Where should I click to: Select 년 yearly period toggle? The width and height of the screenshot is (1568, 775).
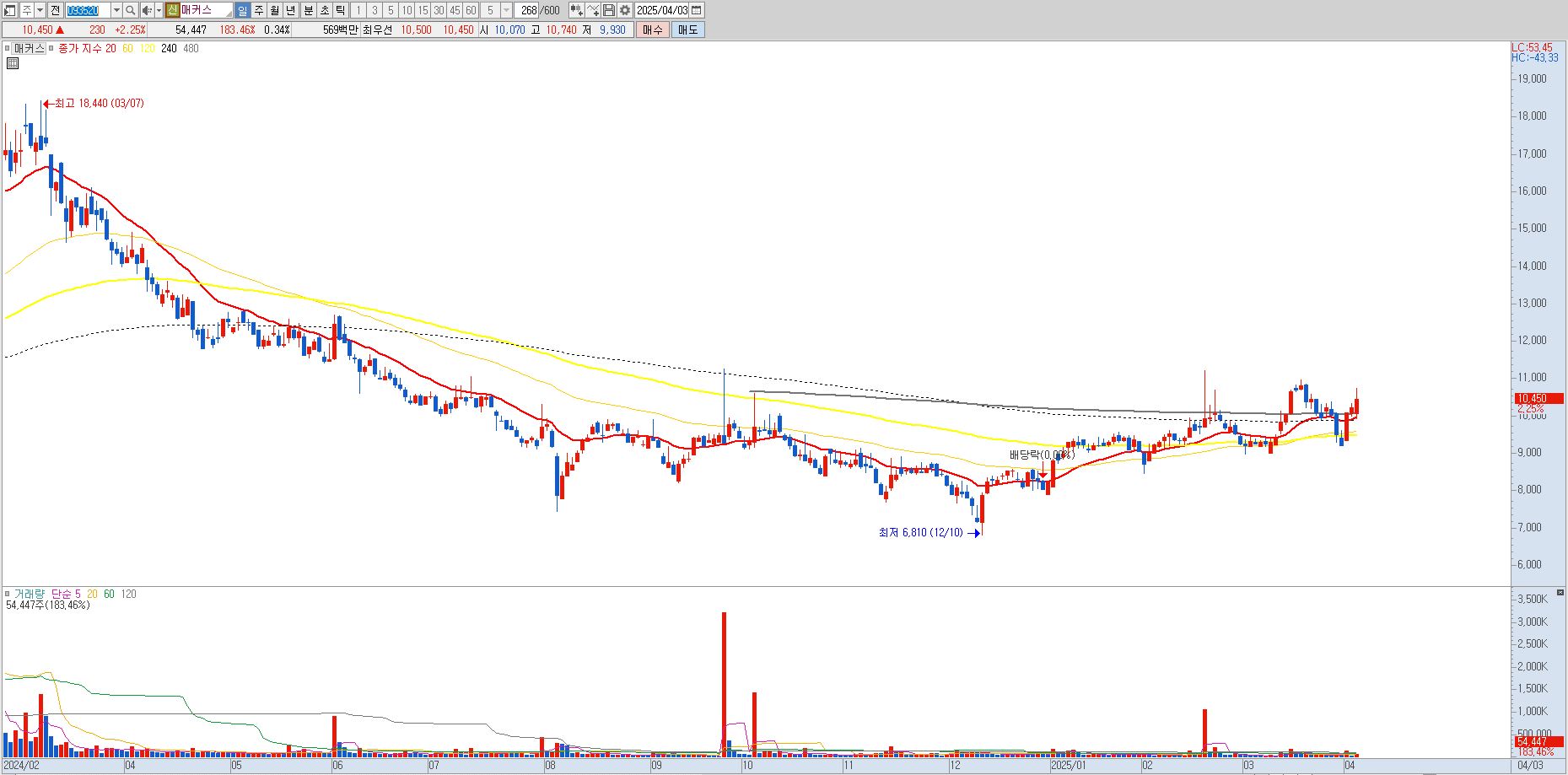[290, 10]
